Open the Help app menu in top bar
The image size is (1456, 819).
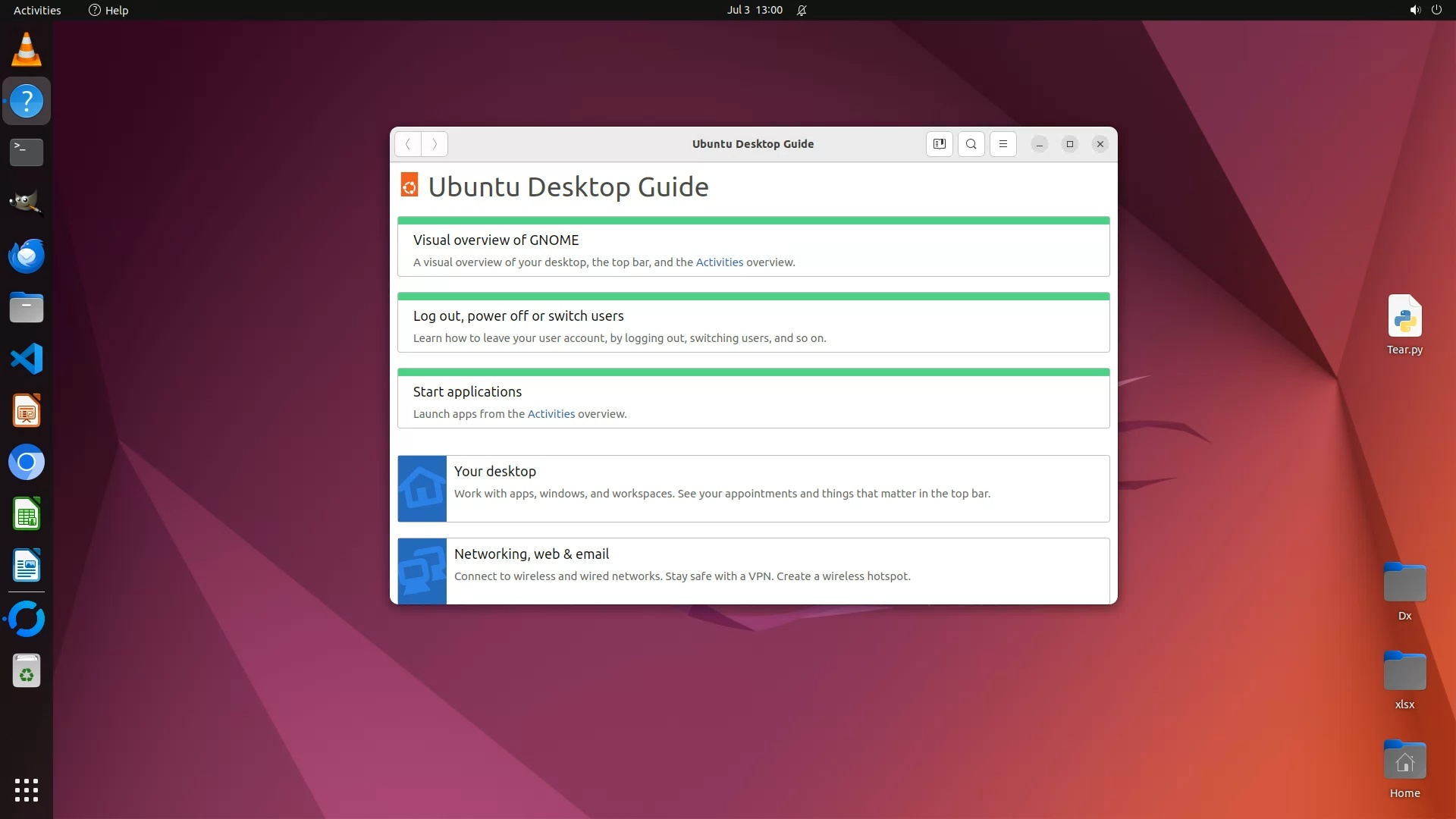[108, 10]
